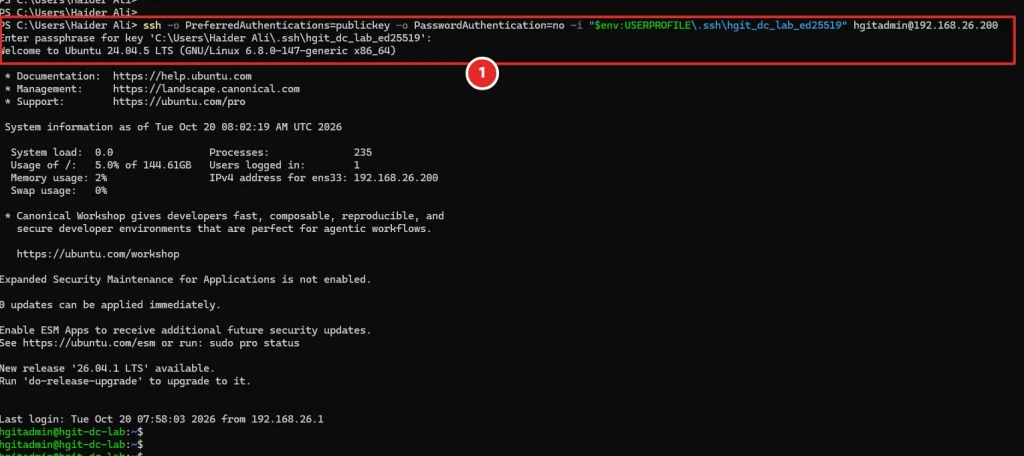This screenshot has width=1024, height=456.
Task: Click 'PreferredAuthentications=publickey' option in ssh command
Action: [287, 25]
